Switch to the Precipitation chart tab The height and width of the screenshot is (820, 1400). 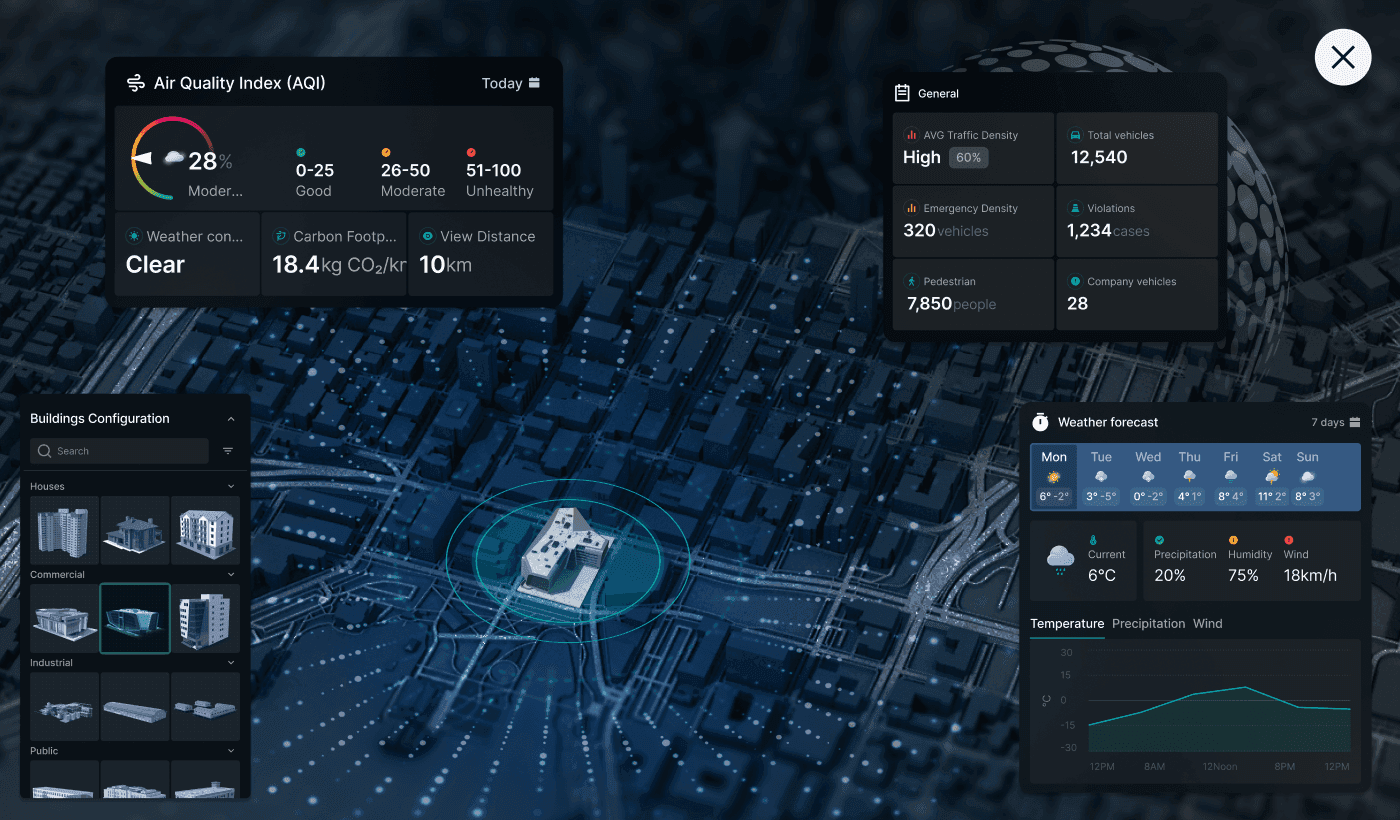pyautogui.click(x=1148, y=624)
